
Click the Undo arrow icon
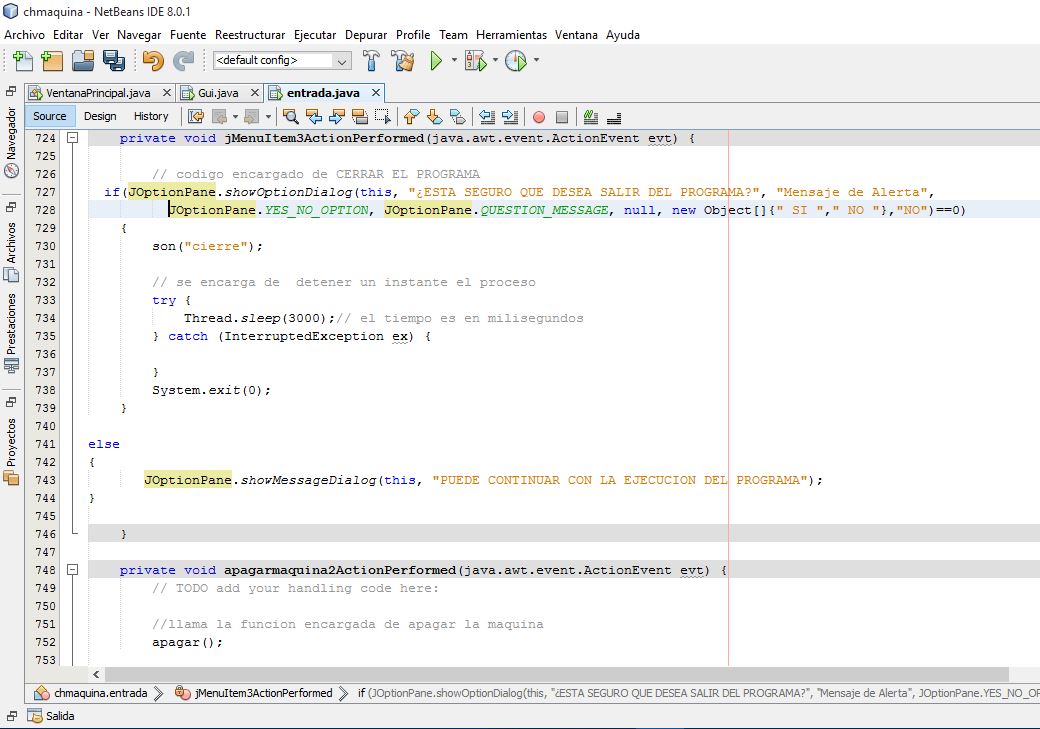tap(153, 60)
